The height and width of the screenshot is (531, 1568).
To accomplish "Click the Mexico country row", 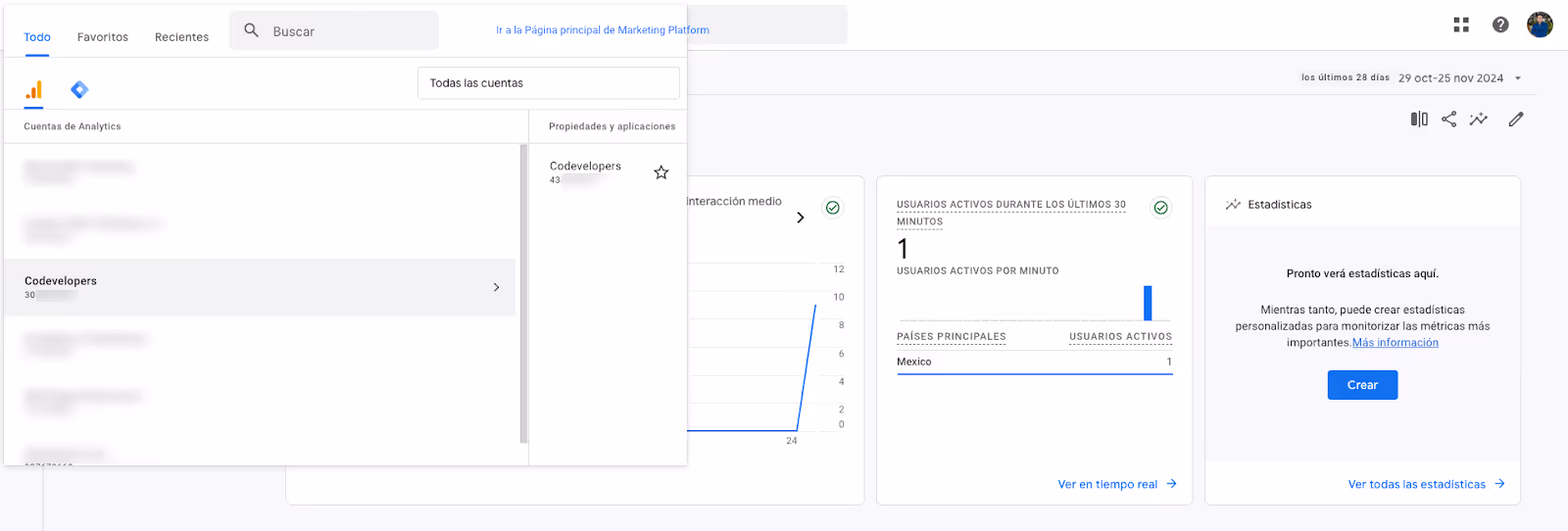I will click(x=1034, y=362).
